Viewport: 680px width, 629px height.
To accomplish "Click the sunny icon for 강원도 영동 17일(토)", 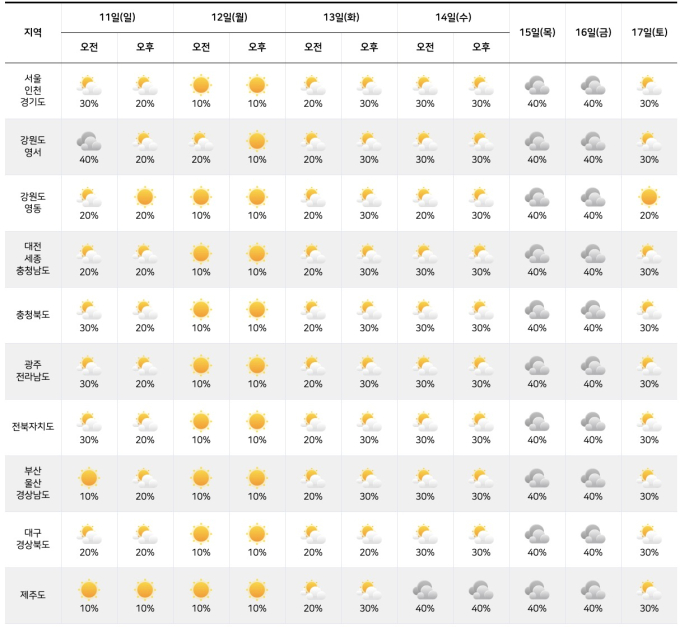I will point(649,197).
